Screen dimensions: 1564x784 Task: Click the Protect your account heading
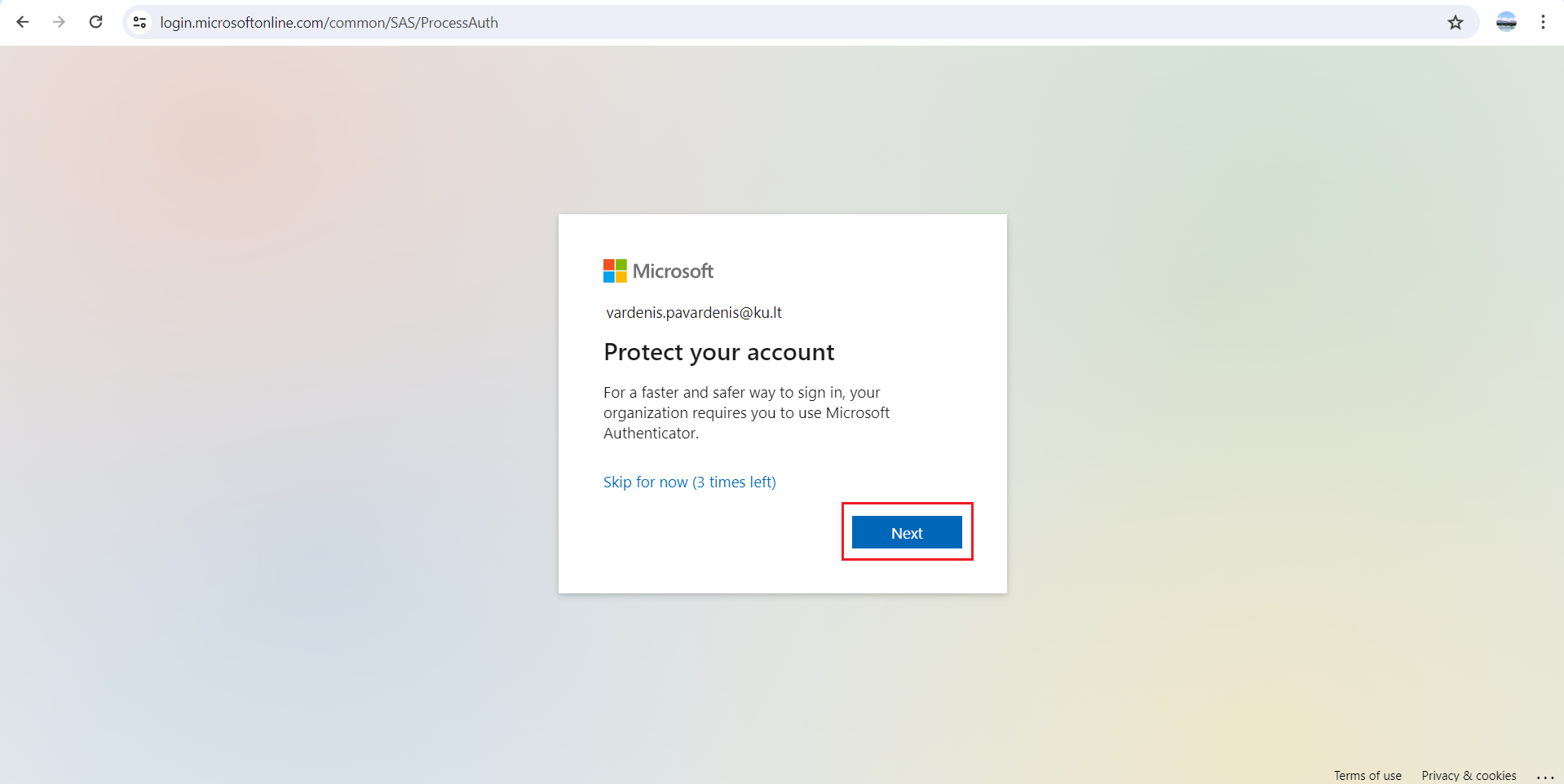pos(719,352)
